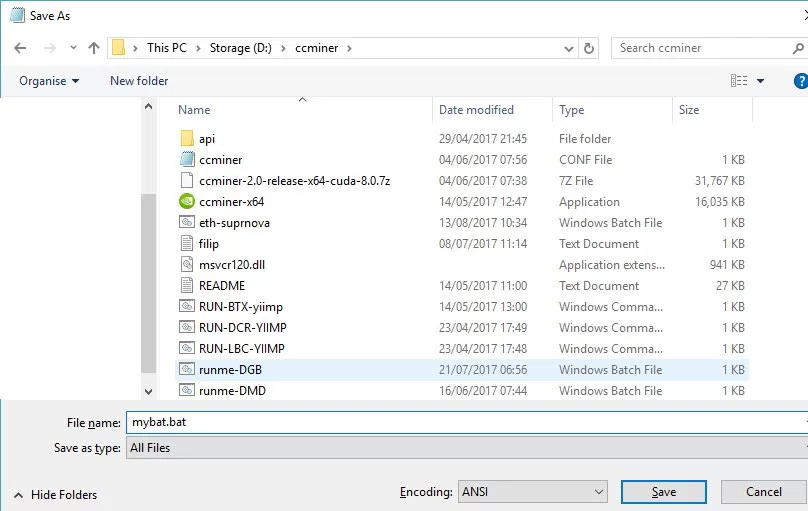Sort by Date modified column
Viewport: 808px width, 511px height.
coord(476,110)
